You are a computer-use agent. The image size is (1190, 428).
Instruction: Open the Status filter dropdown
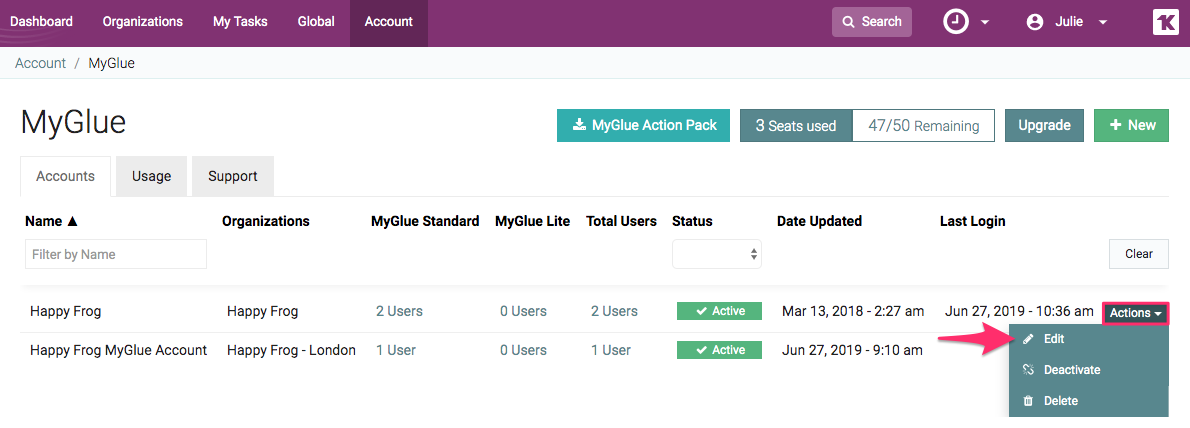click(x=716, y=254)
